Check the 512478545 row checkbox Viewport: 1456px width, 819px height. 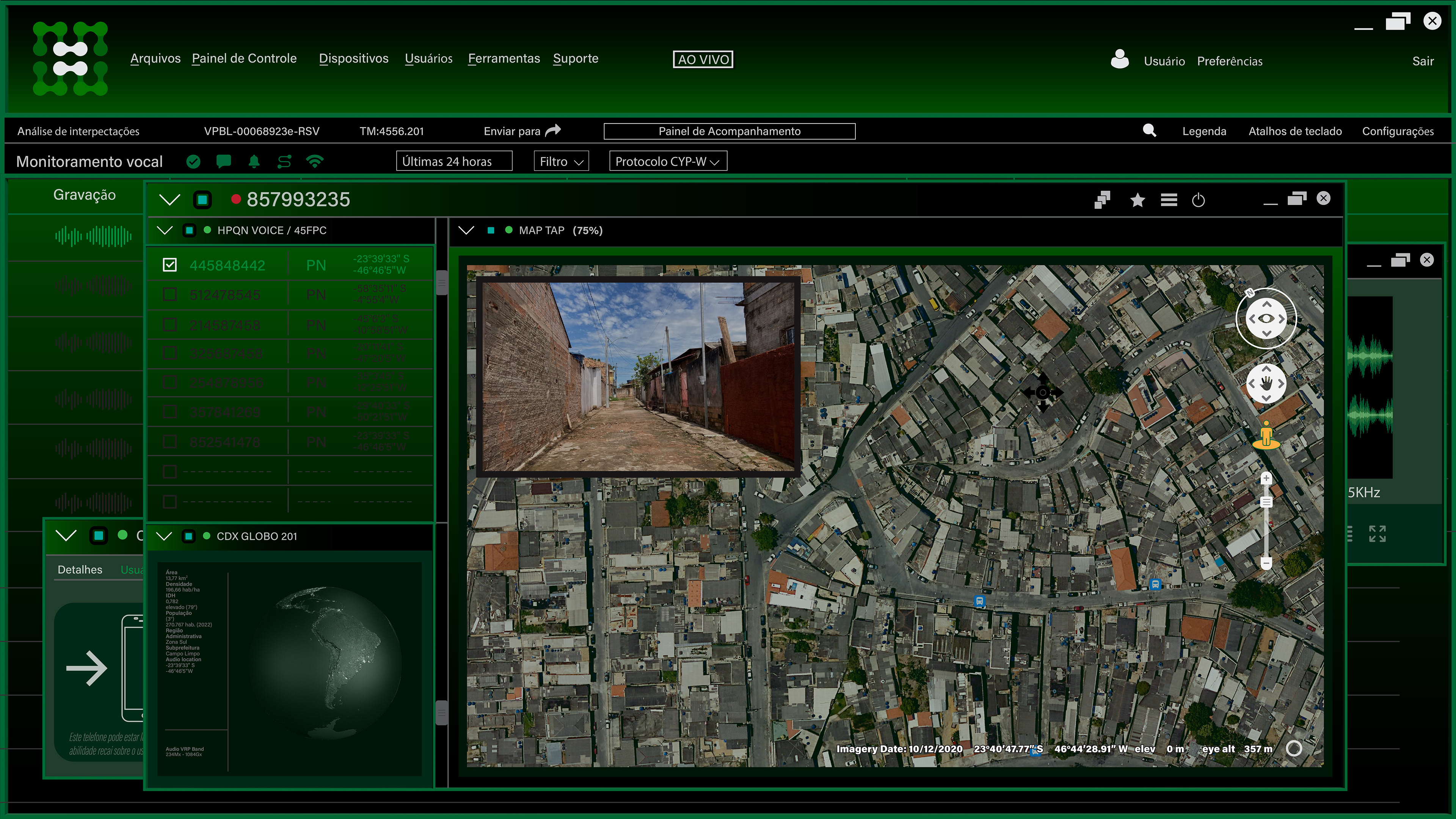pos(169,295)
